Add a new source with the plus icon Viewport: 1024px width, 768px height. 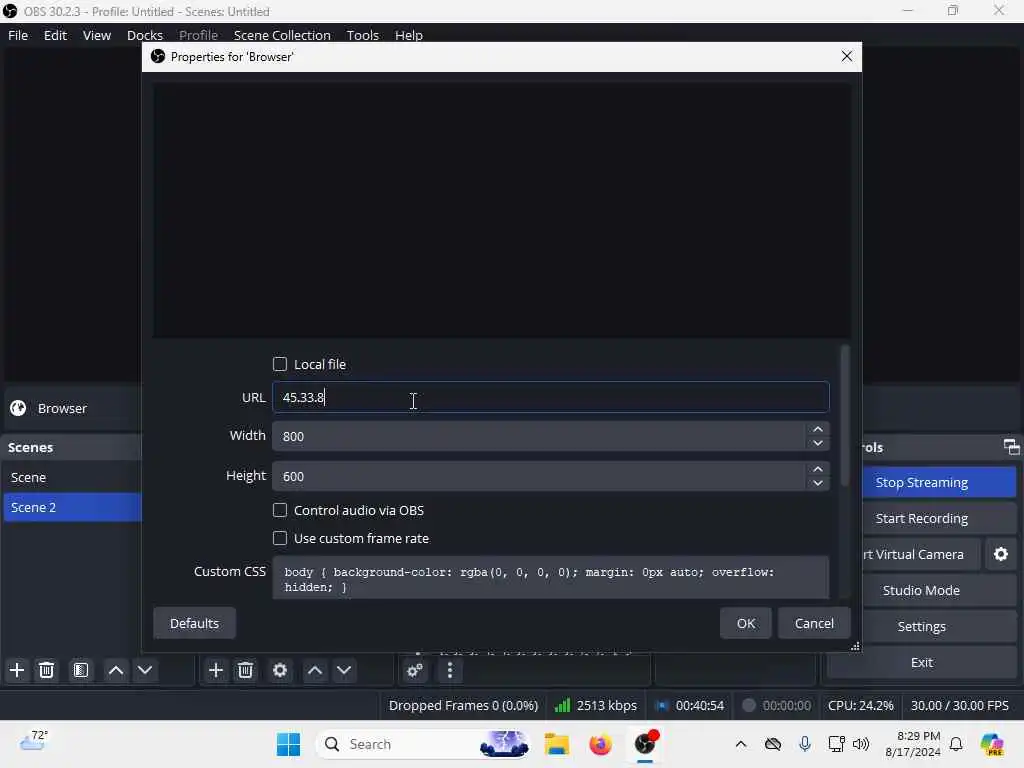(x=216, y=670)
